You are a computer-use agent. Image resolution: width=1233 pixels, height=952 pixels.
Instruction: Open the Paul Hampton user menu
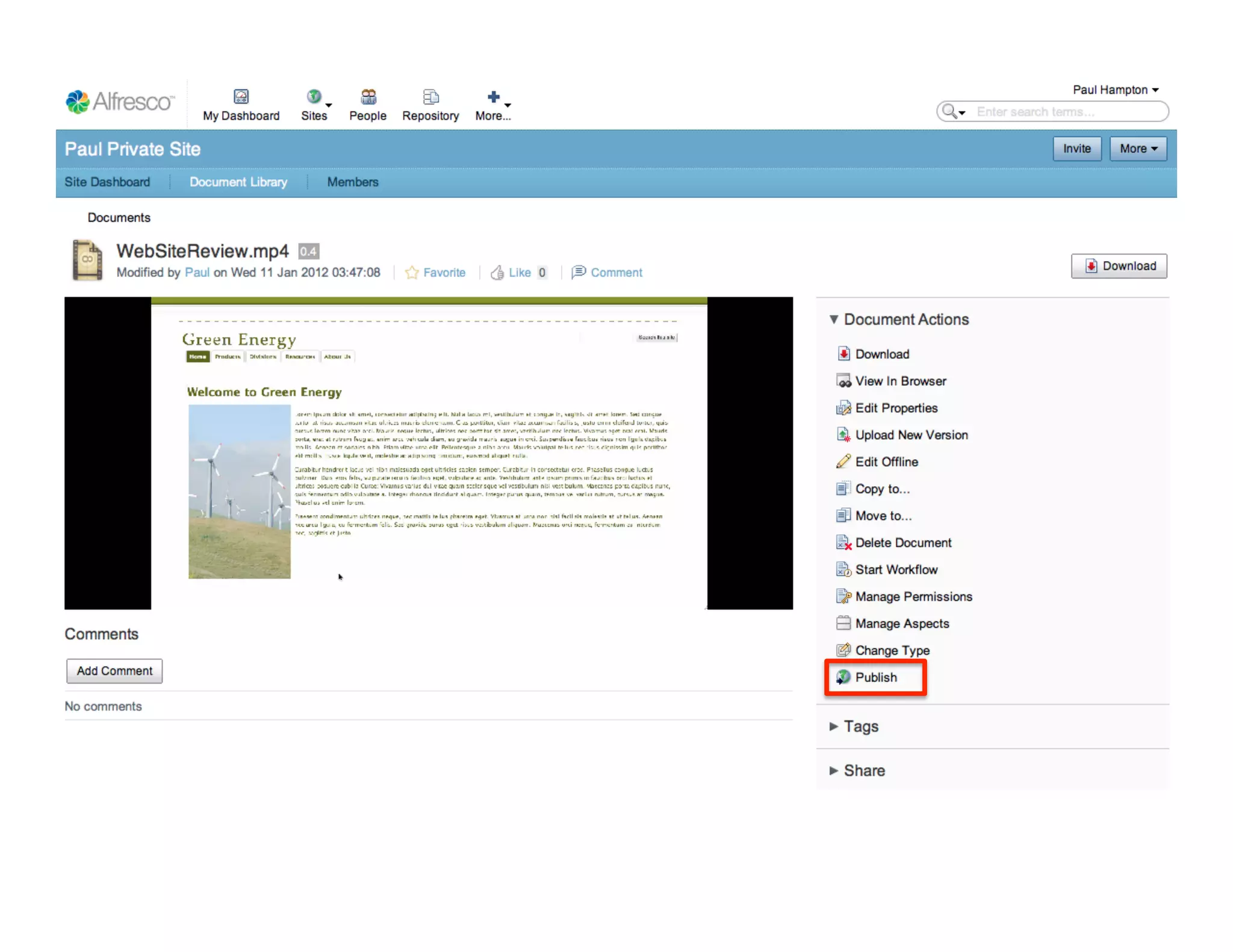pos(1115,90)
